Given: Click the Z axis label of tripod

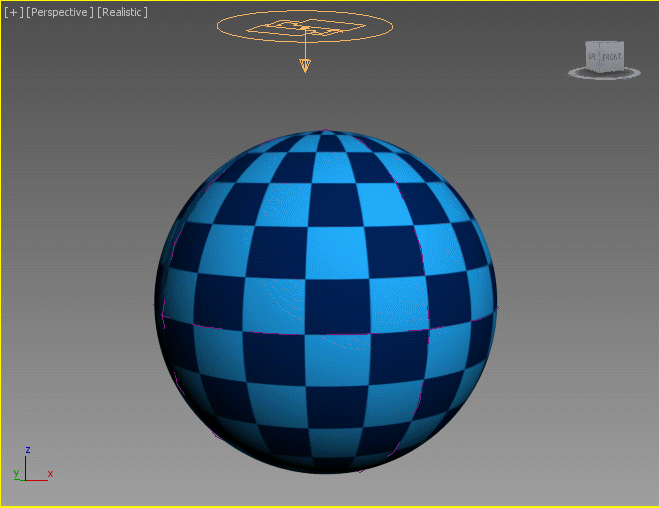Looking at the screenshot, I should tap(28, 450).
